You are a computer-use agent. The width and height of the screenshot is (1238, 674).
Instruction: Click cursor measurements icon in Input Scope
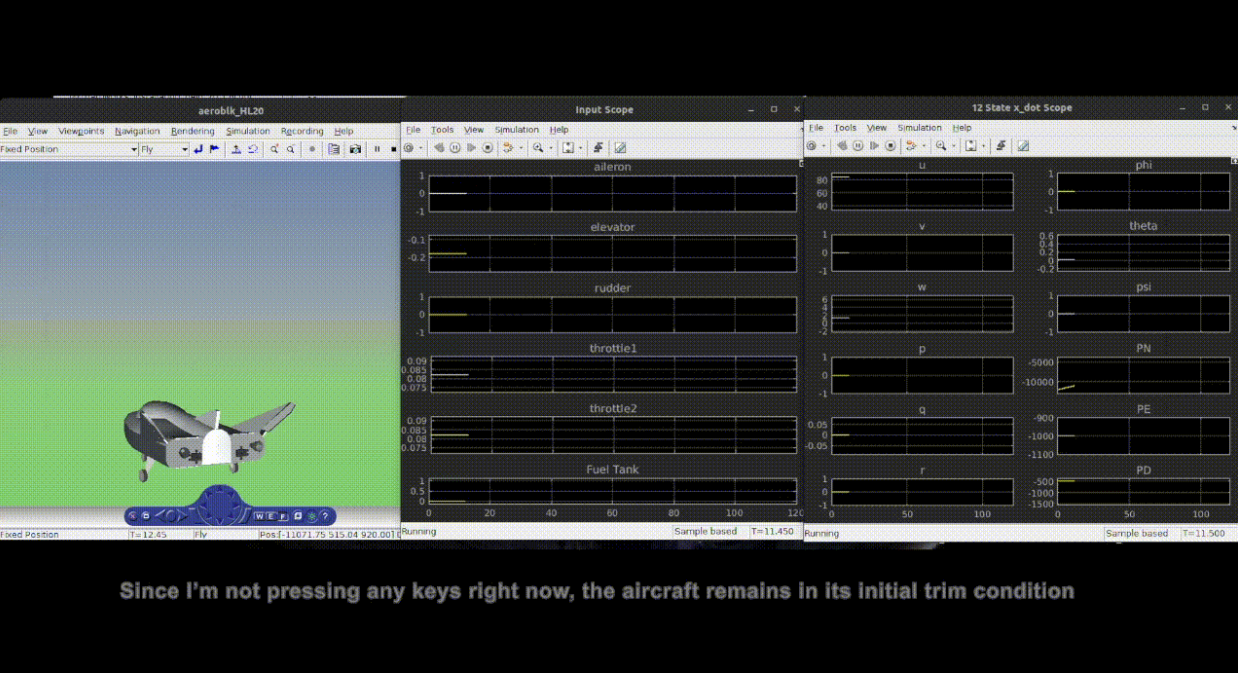tap(620, 148)
